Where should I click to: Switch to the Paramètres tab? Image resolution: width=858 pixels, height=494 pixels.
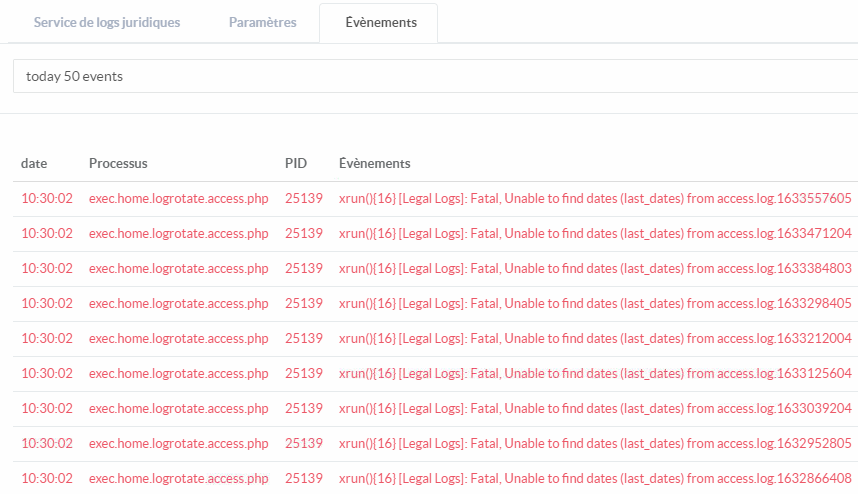coord(262,23)
